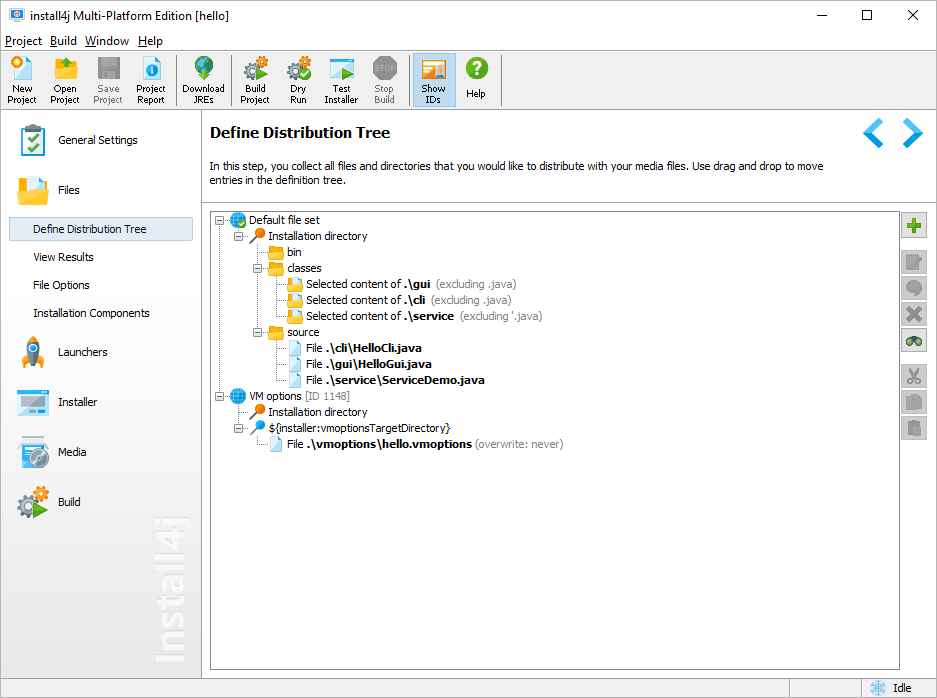
Task: Click the binoculars search icon
Action: pyautogui.click(x=913, y=341)
